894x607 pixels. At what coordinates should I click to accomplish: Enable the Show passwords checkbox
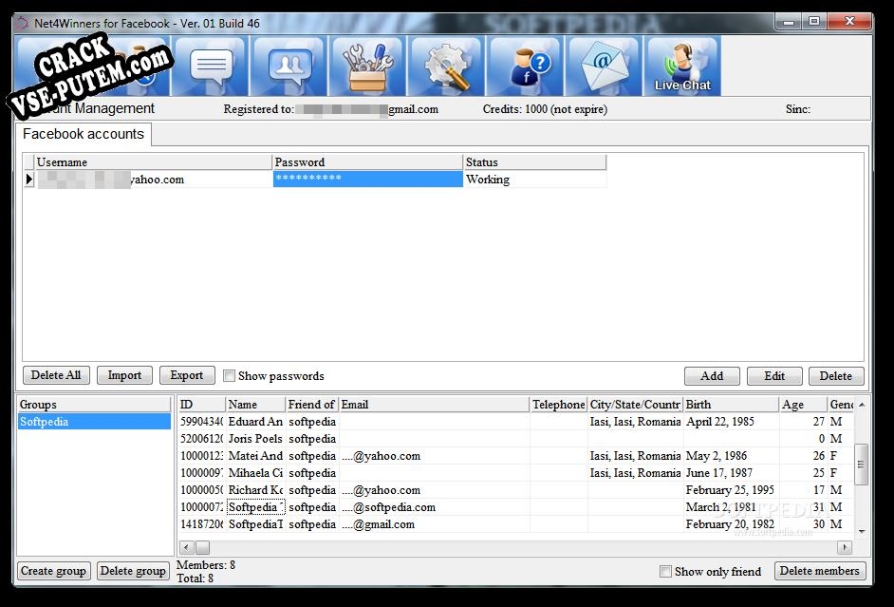pos(229,376)
